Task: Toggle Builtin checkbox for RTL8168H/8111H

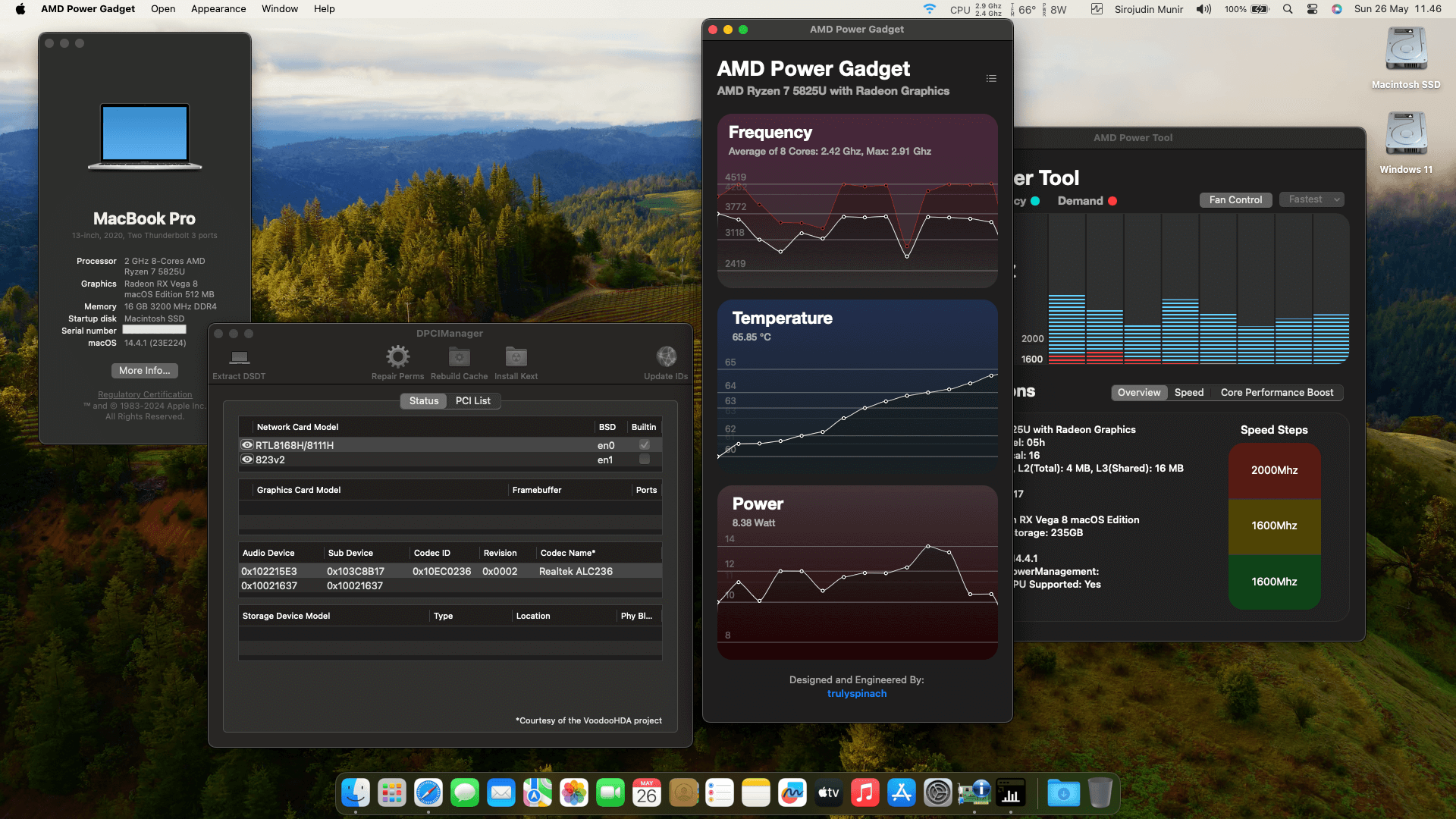Action: point(645,445)
